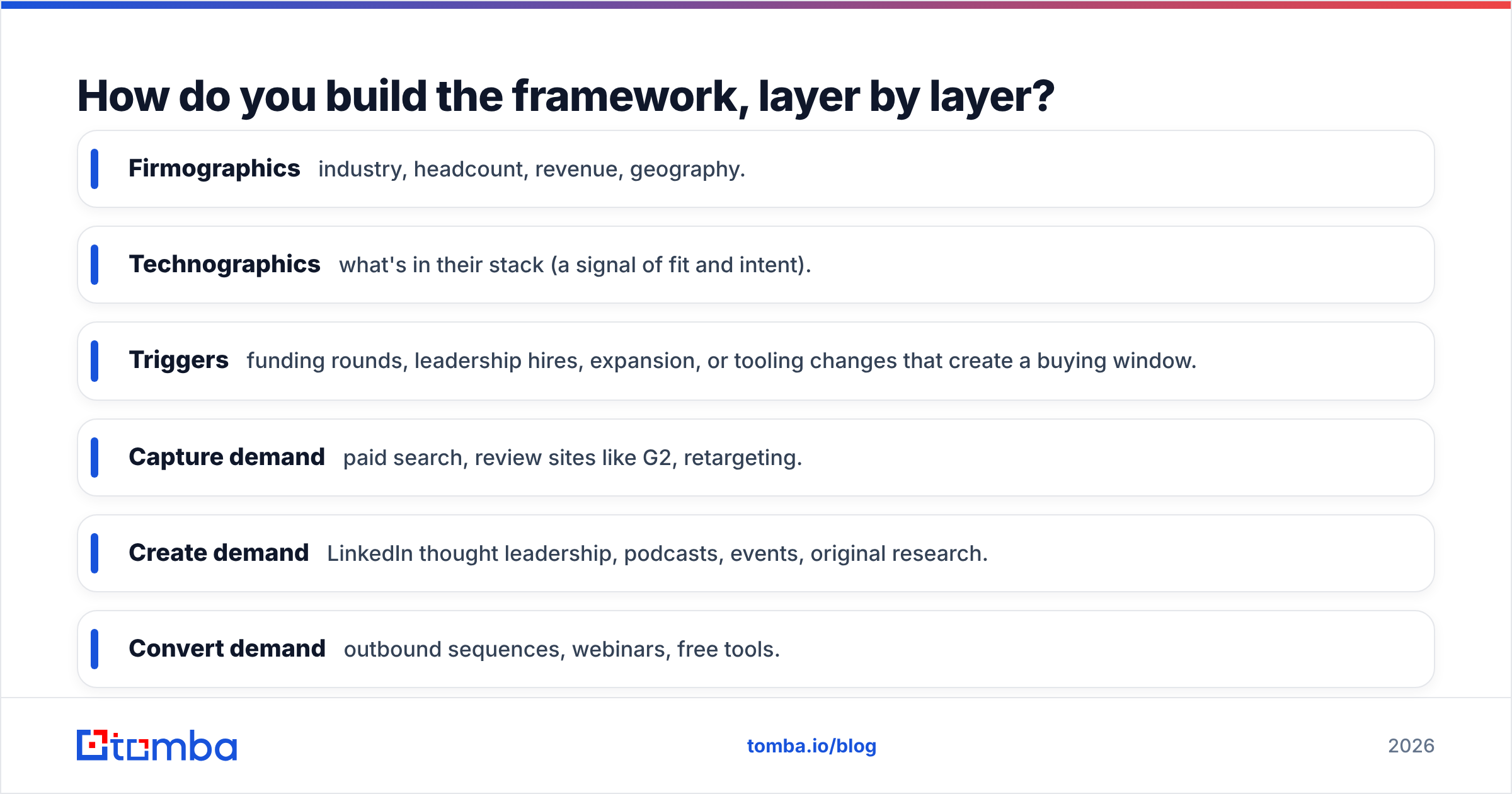
Task: Click the "Create demand" label
Action: (x=219, y=553)
